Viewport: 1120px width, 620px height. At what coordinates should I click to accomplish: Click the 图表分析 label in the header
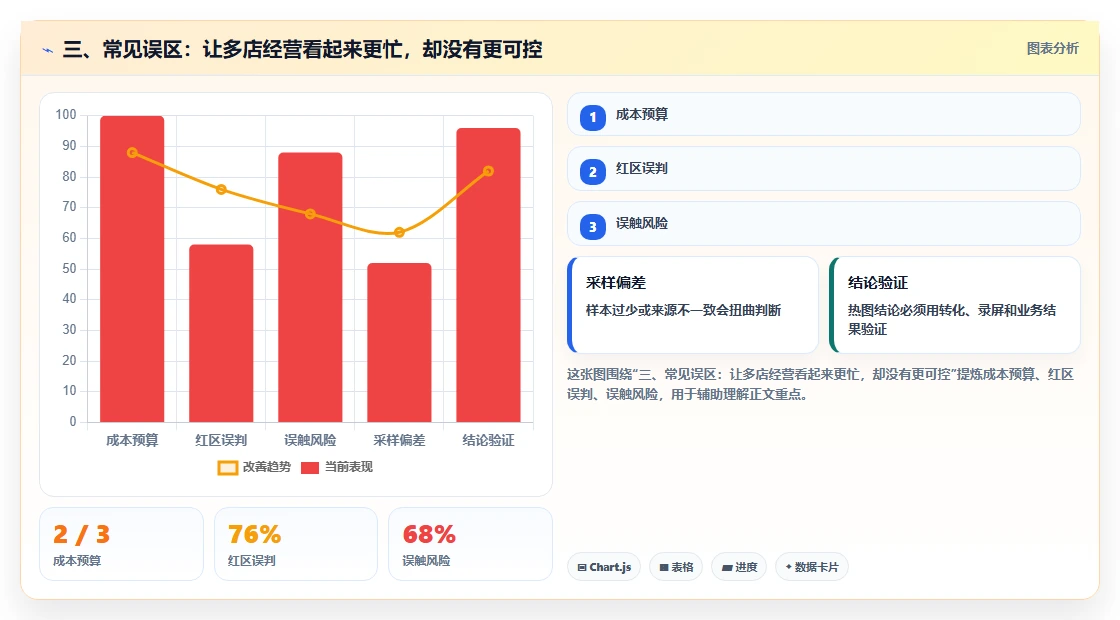click(x=1052, y=49)
